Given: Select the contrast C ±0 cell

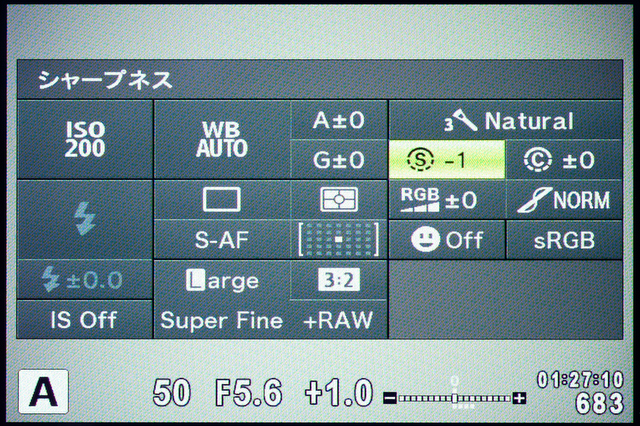Looking at the screenshot, I should [564, 160].
